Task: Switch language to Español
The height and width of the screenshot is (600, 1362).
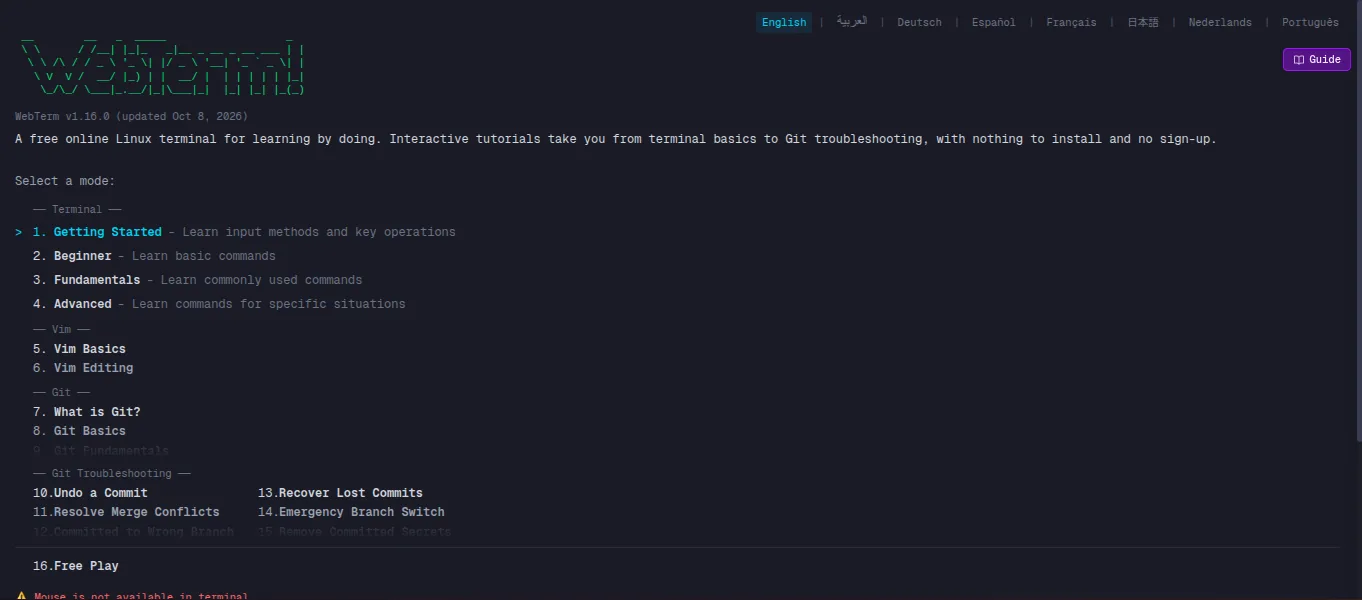Action: tap(993, 22)
